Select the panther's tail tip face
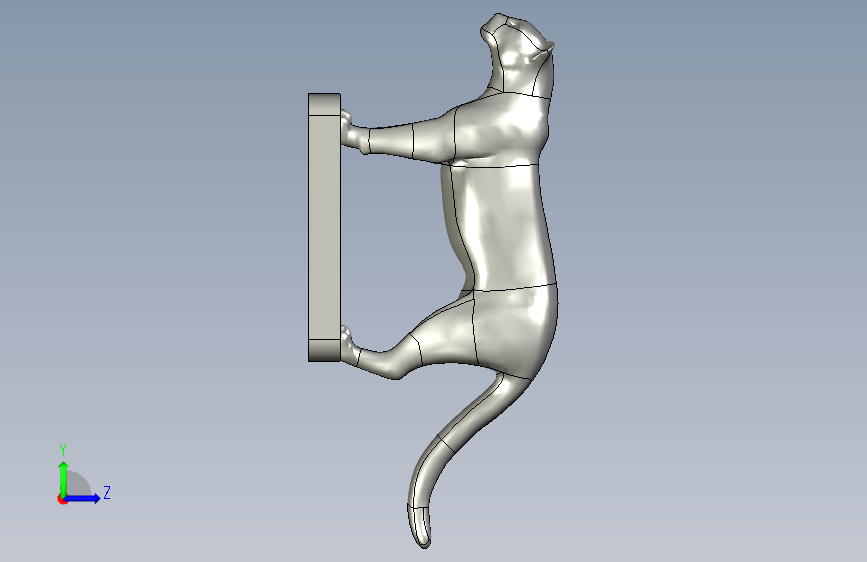The image size is (867, 562). tap(420, 526)
